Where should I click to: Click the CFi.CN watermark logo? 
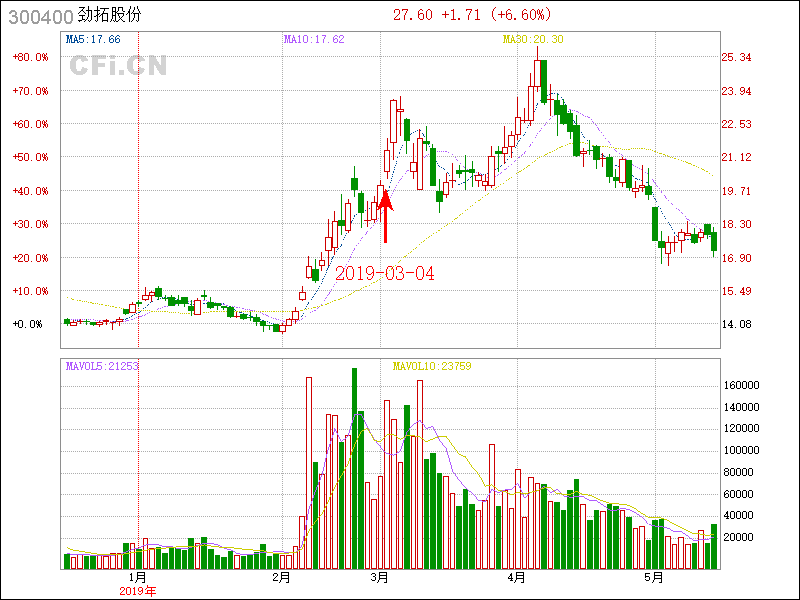pyautogui.click(x=117, y=66)
